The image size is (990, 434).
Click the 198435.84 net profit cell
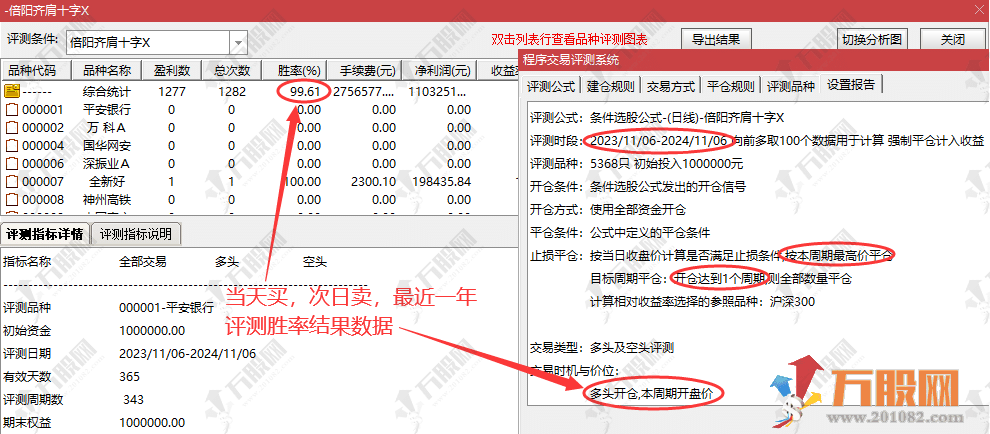441,183
